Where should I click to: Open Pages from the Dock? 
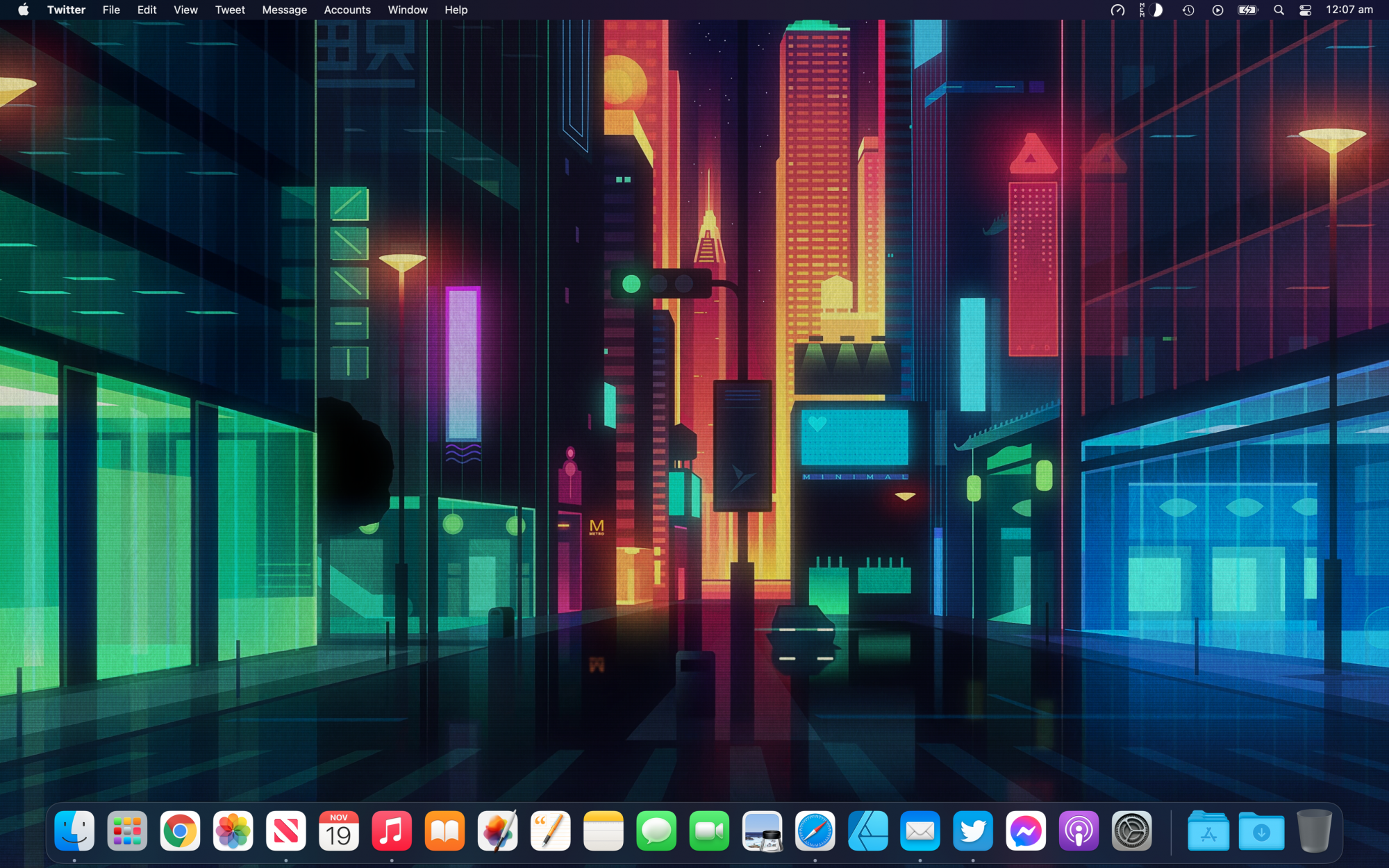tap(550, 831)
